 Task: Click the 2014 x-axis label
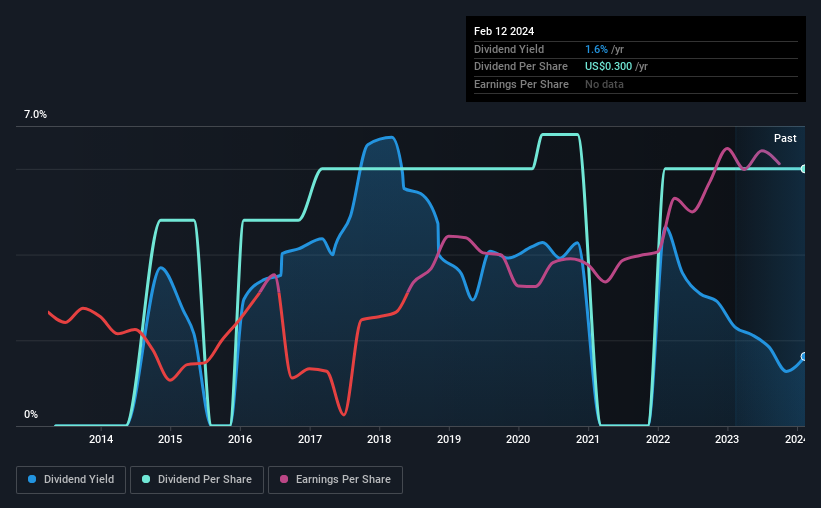tap(101, 439)
